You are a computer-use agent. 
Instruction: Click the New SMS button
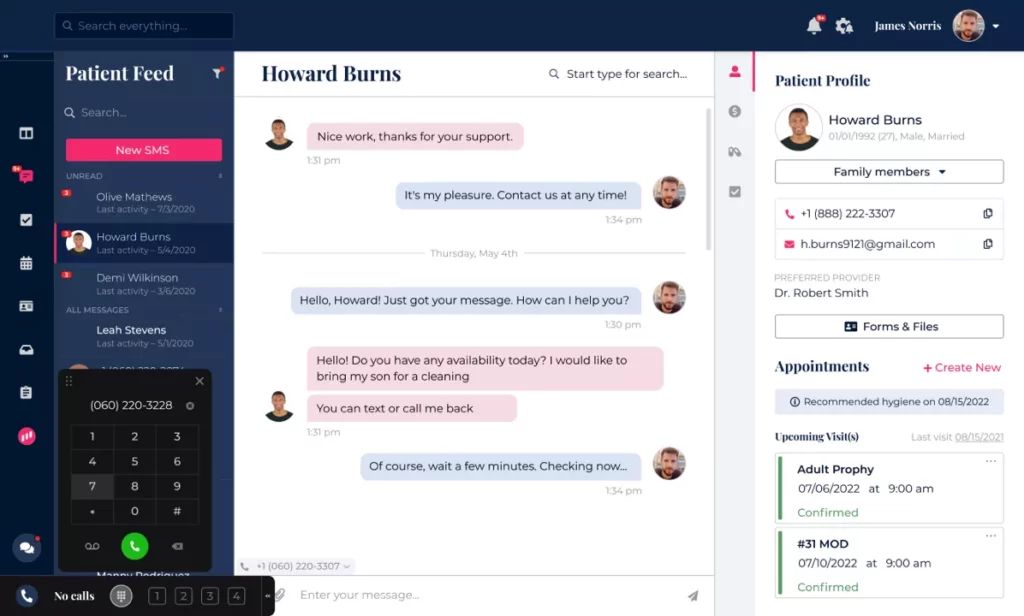(x=143, y=150)
